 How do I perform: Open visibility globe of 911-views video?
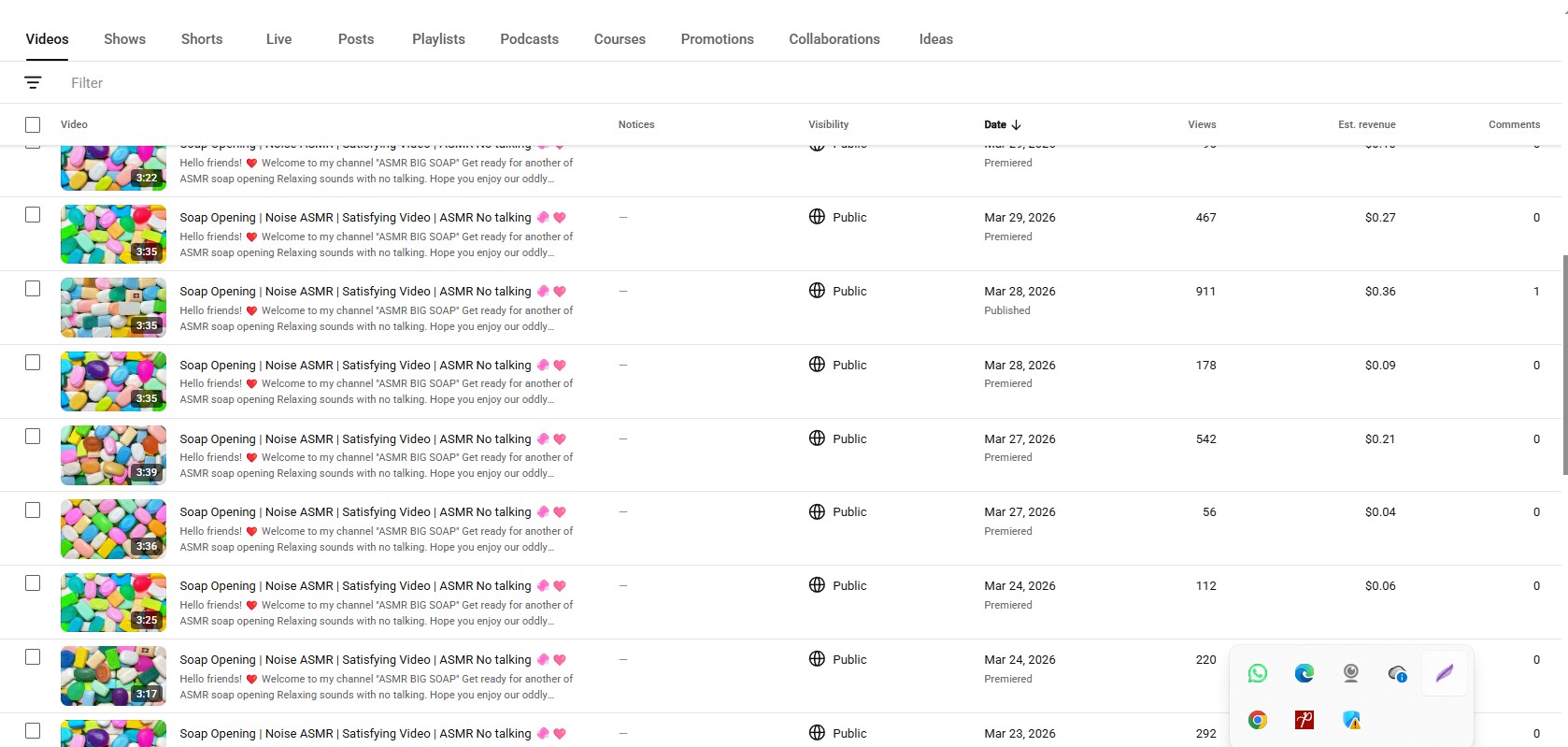point(817,291)
